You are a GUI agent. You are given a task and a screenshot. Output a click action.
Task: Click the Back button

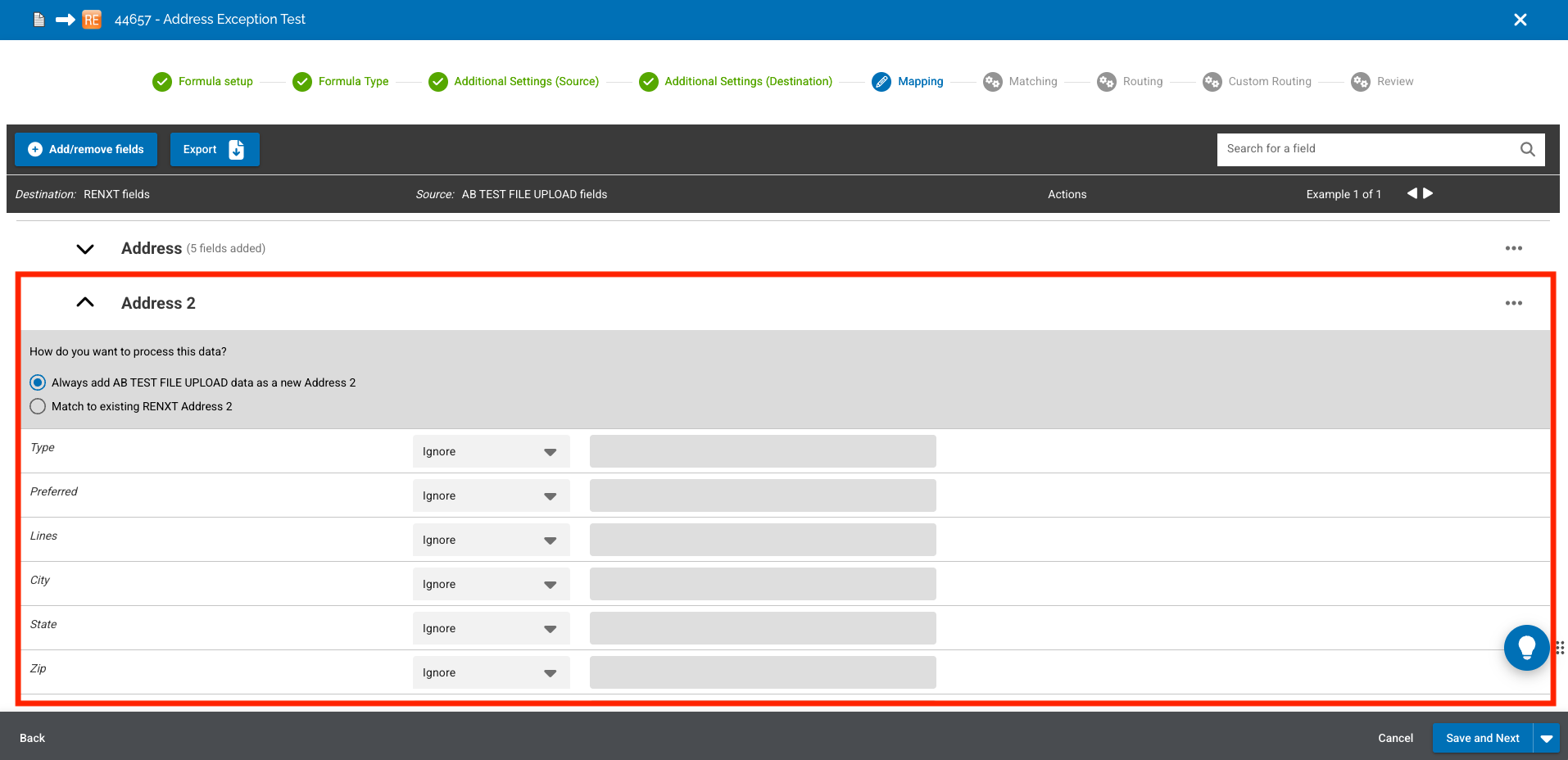32,738
